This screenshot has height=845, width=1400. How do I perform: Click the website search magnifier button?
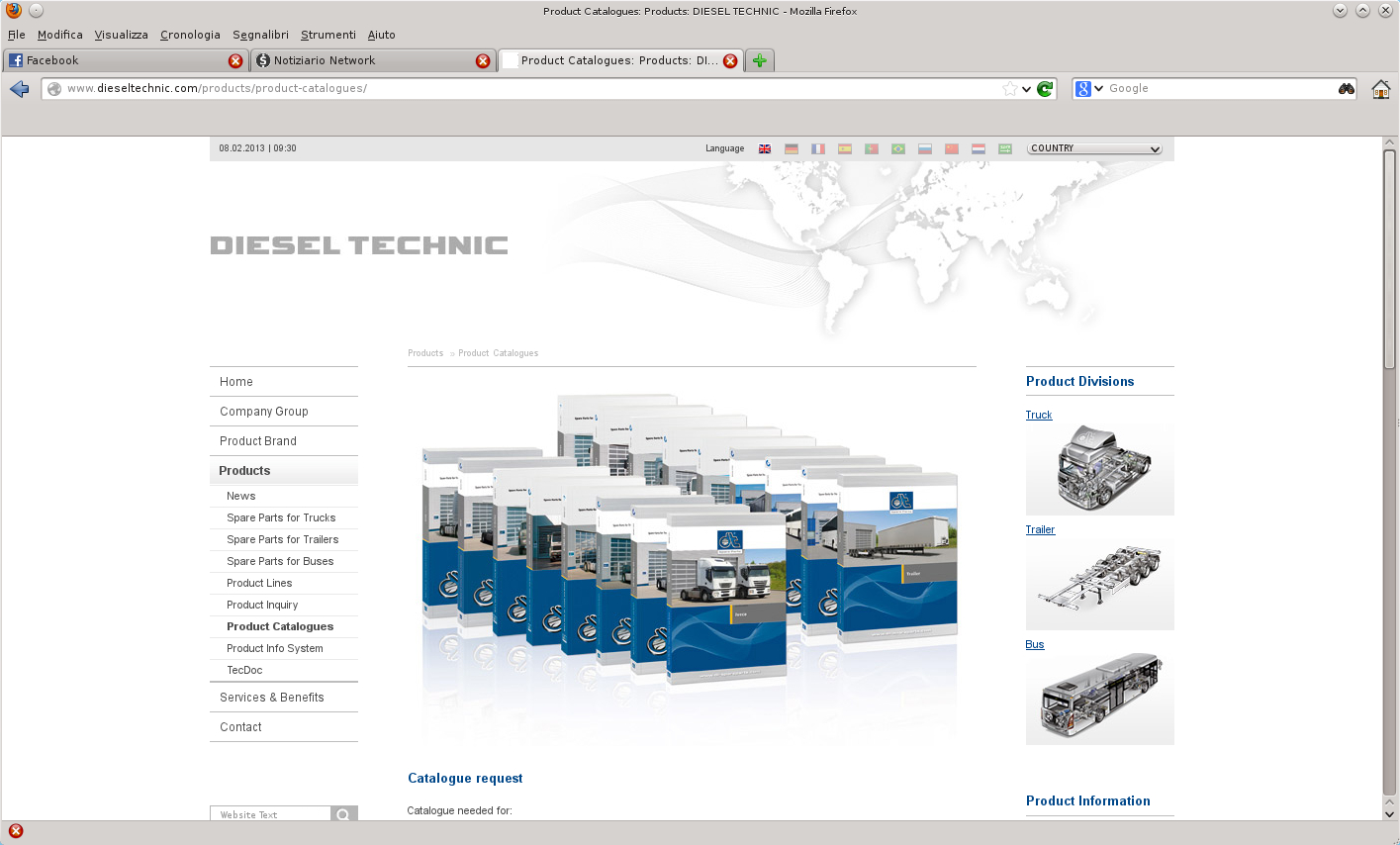[343, 814]
